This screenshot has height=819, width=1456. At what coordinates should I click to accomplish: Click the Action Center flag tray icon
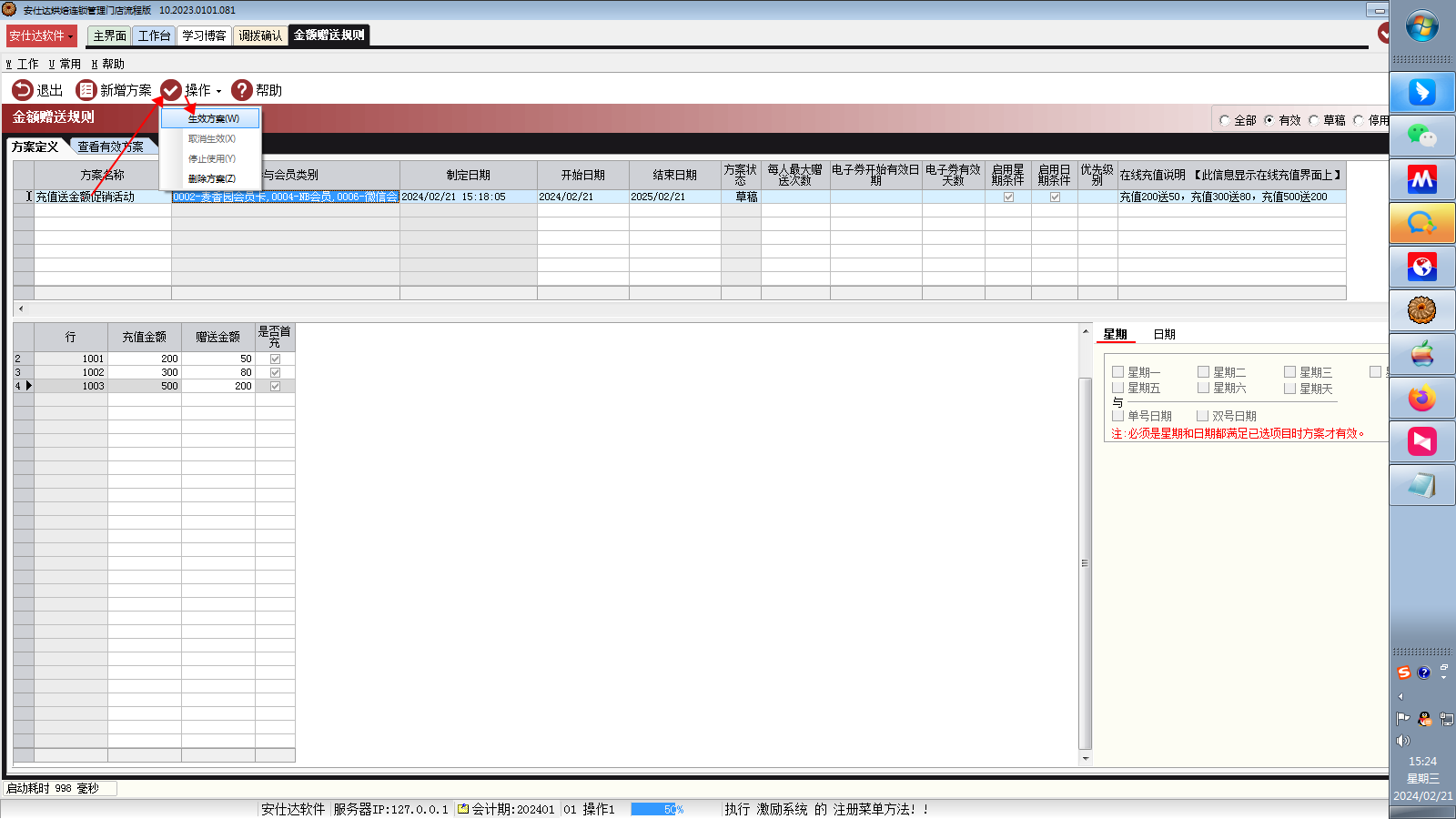click(x=1403, y=718)
